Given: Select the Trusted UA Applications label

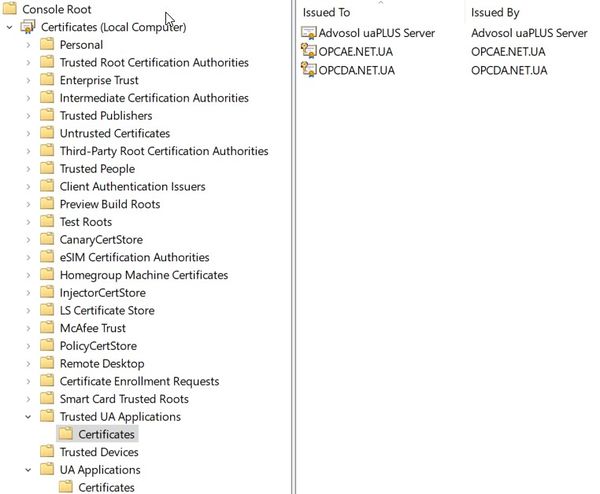Looking at the screenshot, I should [x=120, y=417].
